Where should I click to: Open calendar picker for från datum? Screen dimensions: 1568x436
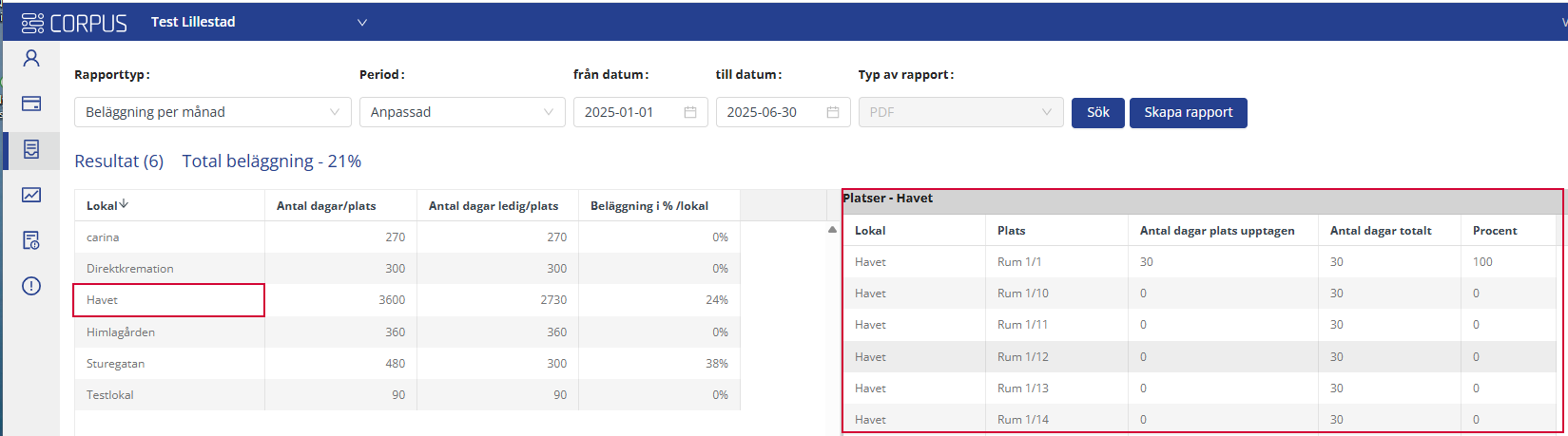690,112
